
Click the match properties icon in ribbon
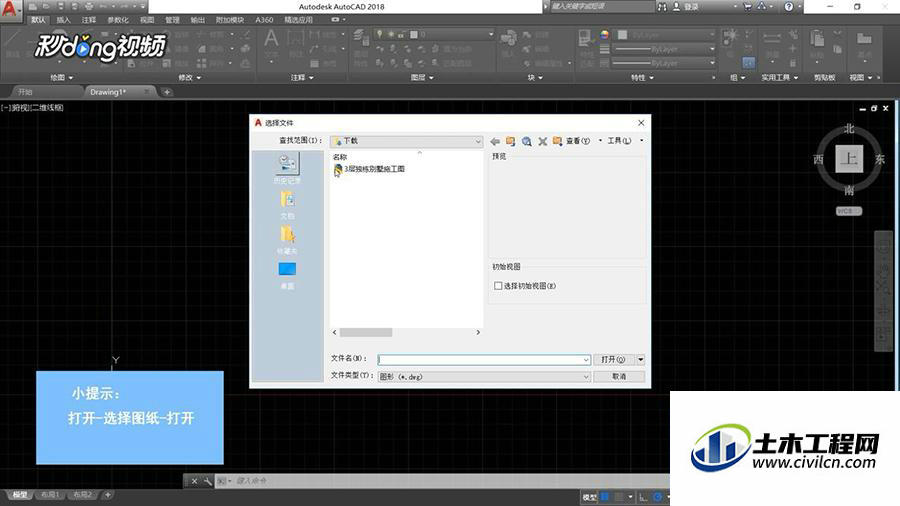(584, 38)
